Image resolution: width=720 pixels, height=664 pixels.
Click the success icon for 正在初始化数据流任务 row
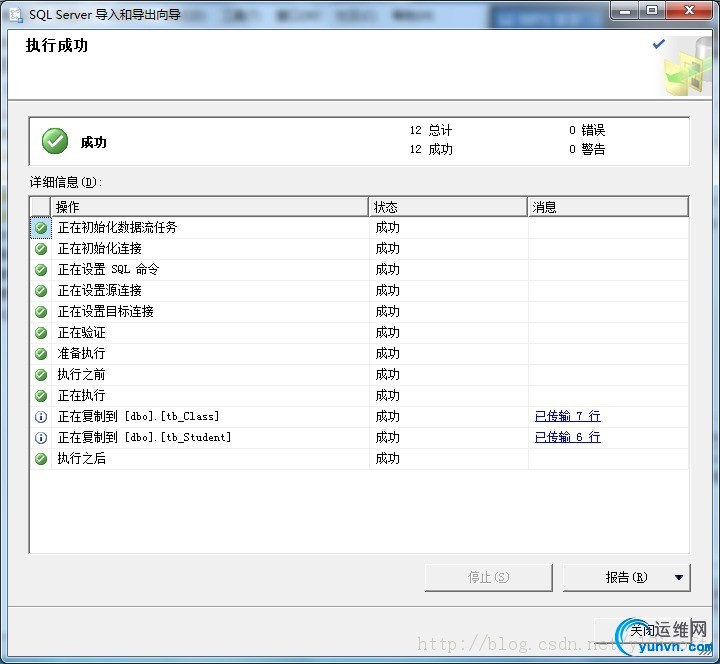click(41, 228)
